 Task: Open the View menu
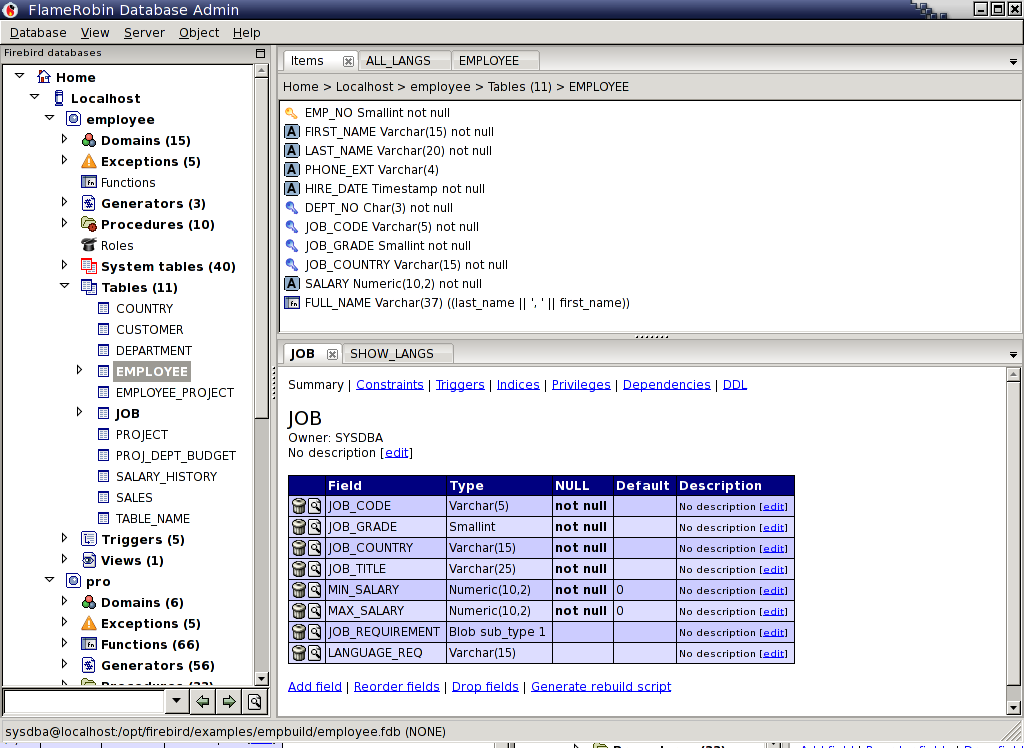click(x=95, y=33)
